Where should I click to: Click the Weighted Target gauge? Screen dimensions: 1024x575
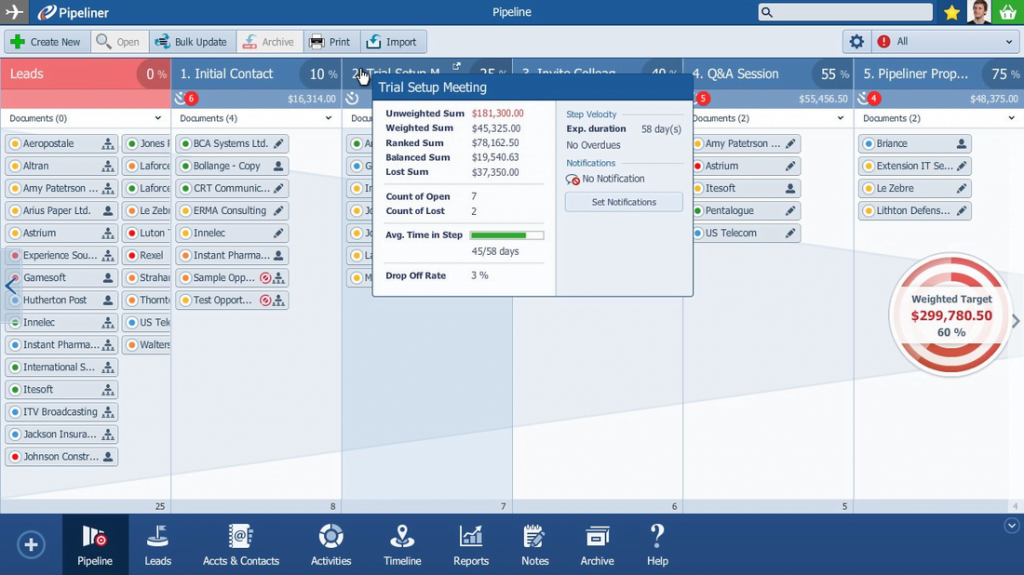coord(950,315)
